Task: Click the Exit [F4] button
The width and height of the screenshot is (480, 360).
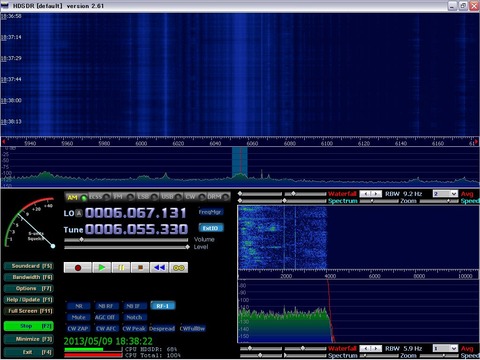Action: (x=29, y=352)
